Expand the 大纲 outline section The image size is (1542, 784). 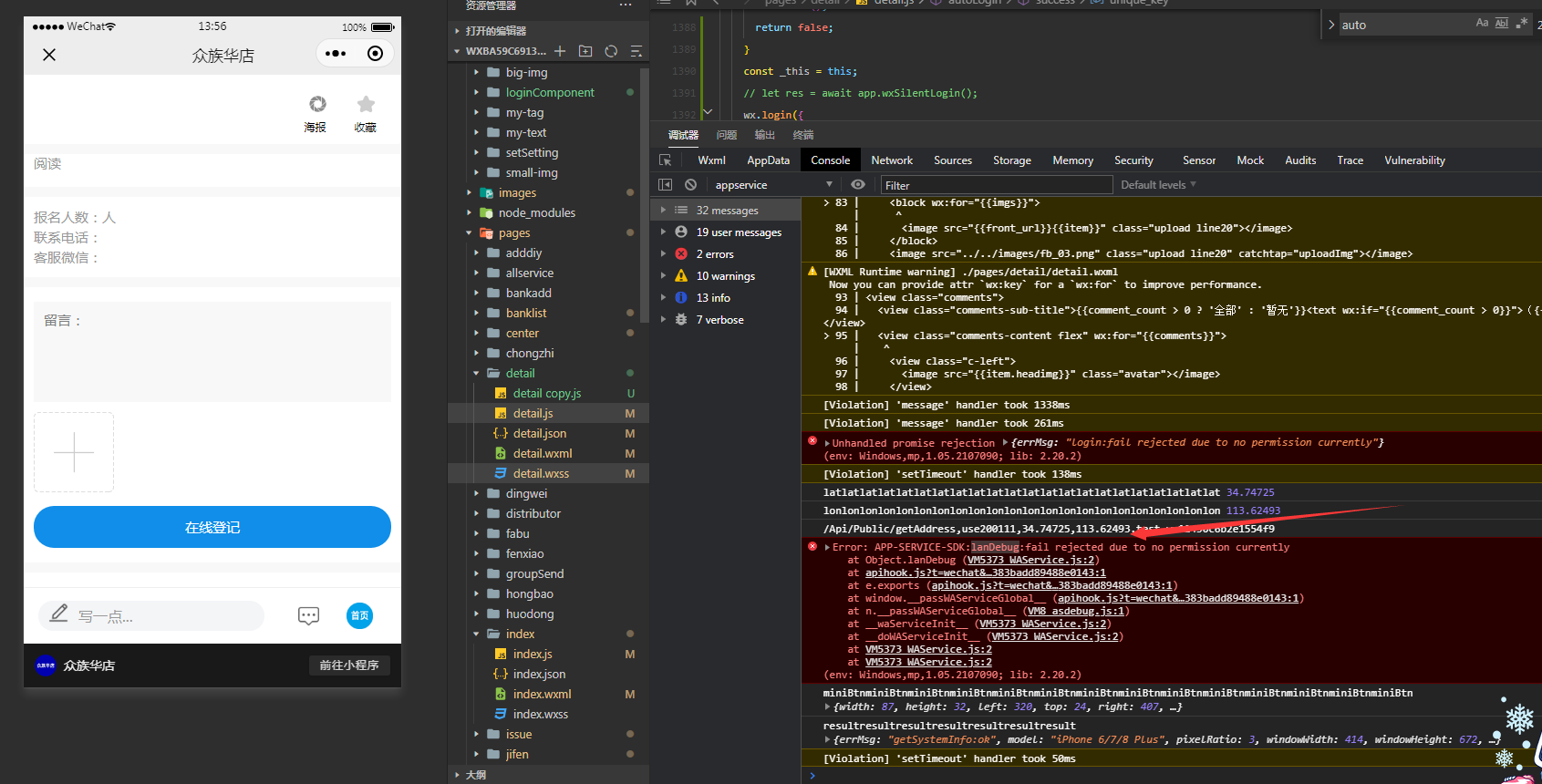coord(476,775)
